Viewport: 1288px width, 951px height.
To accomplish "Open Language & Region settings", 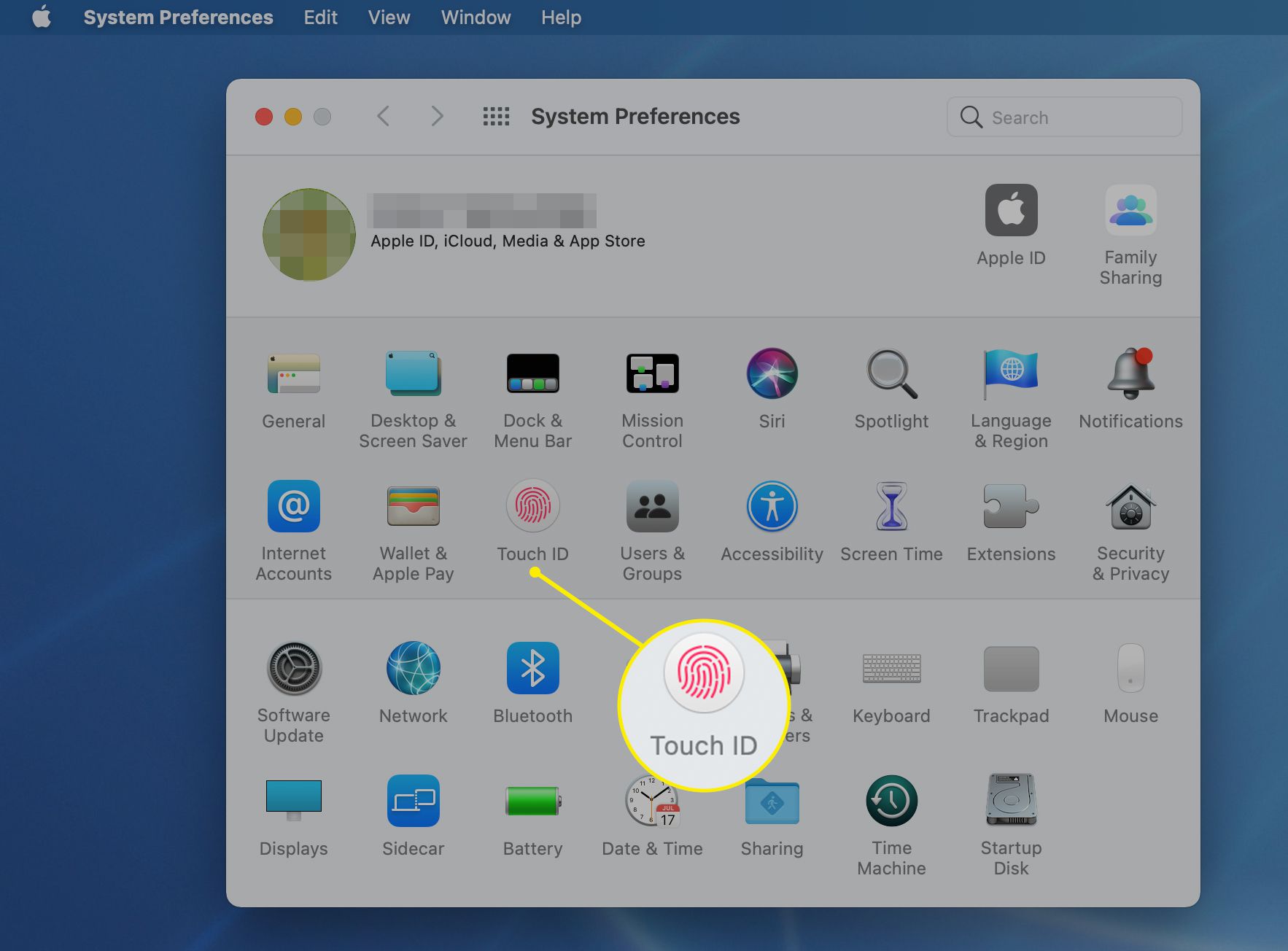I will coord(1011,374).
